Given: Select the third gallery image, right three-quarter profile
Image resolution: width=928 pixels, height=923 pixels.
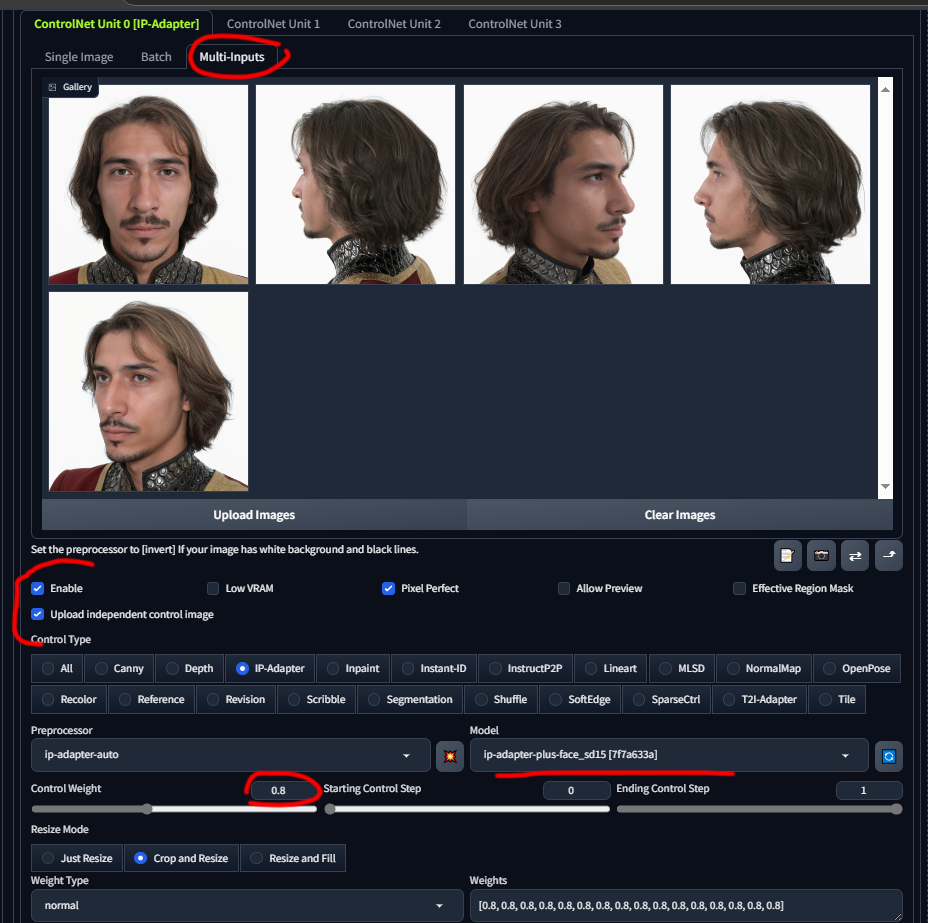Looking at the screenshot, I should point(563,185).
